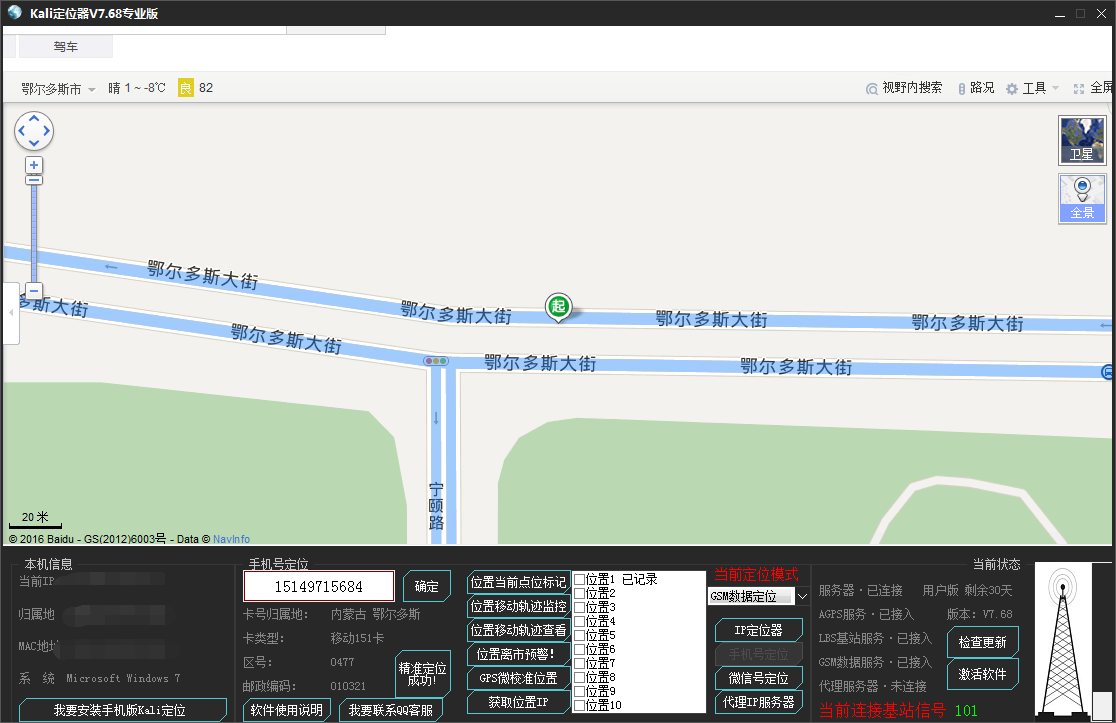This screenshot has width=1116, height=723.
Task: Click the map zoom slider handle
Action: tap(33, 180)
